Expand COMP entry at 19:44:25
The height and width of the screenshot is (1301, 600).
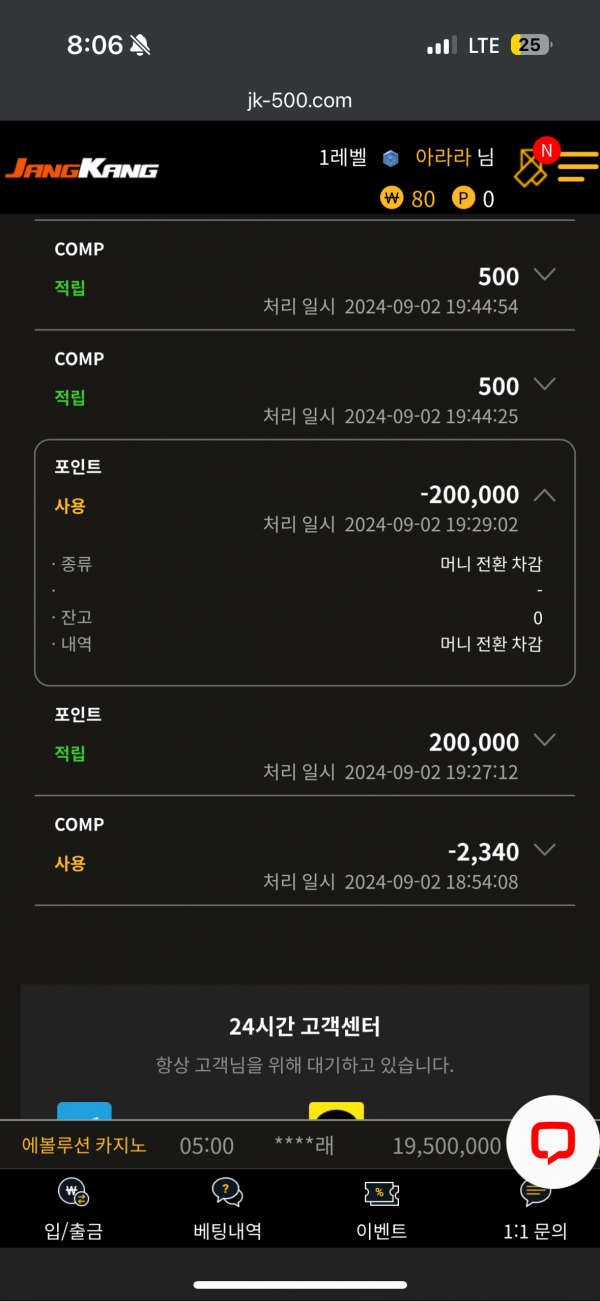(x=545, y=384)
